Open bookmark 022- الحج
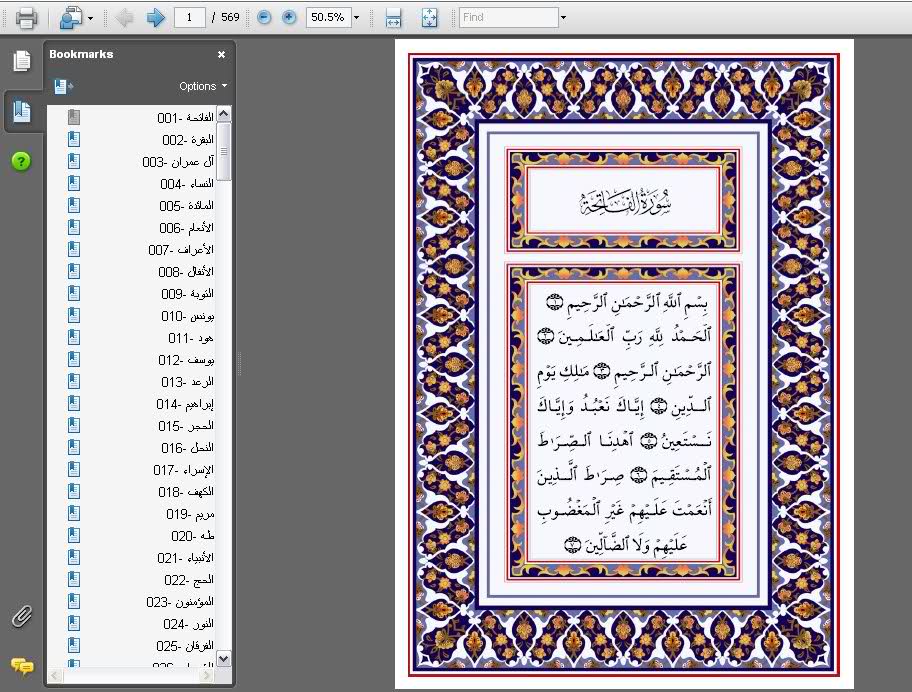The width and height of the screenshot is (912, 692). [x=188, y=580]
